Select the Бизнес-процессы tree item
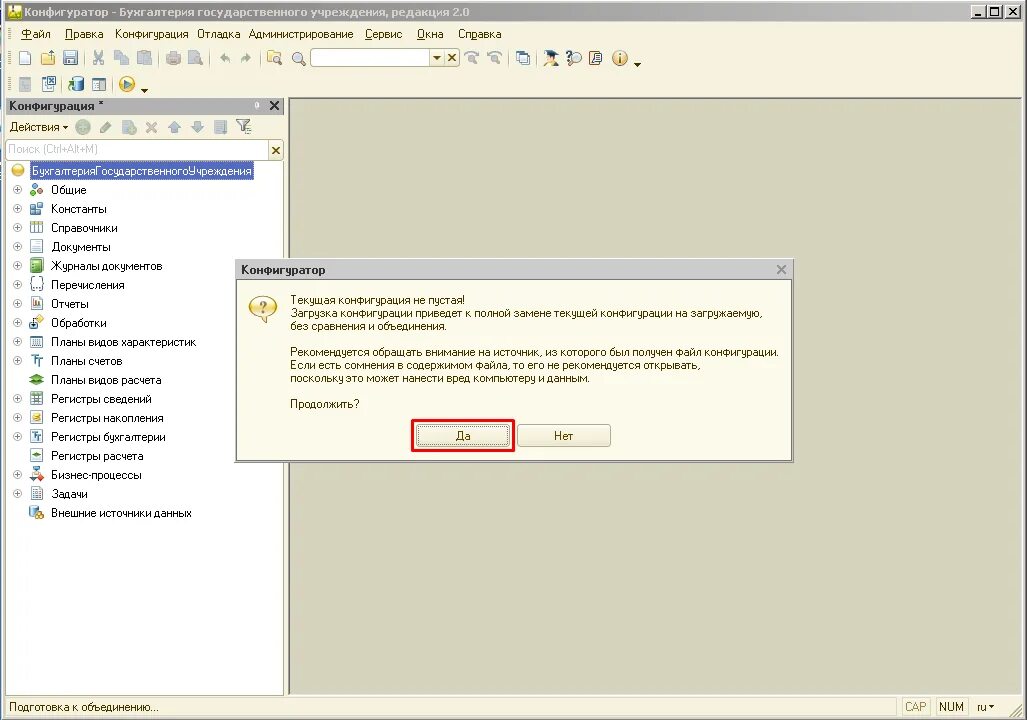 [x=96, y=475]
